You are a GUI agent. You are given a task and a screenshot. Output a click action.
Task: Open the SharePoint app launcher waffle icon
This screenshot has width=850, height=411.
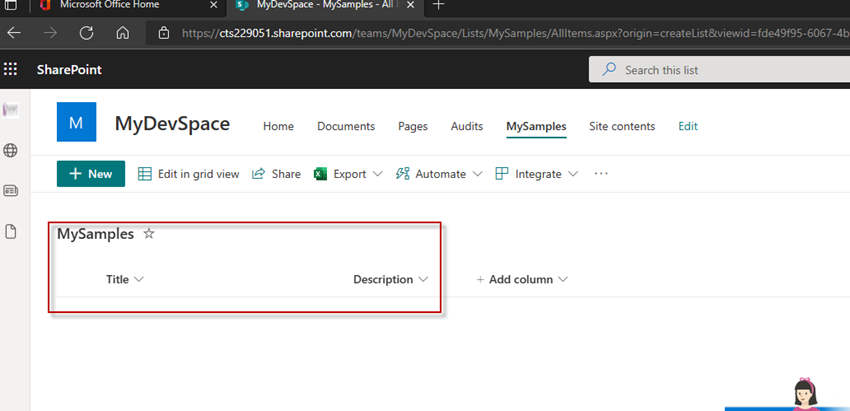[x=10, y=69]
